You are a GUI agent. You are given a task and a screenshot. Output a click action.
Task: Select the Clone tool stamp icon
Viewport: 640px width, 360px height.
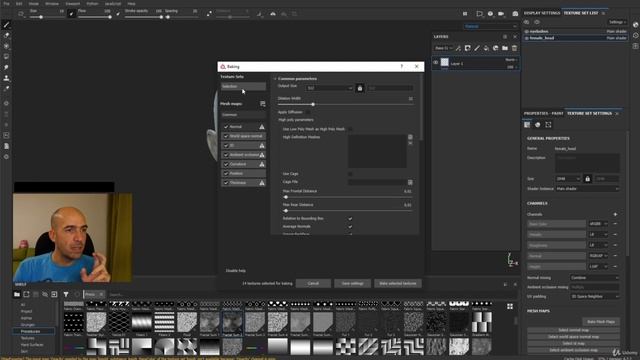[x=7, y=78]
